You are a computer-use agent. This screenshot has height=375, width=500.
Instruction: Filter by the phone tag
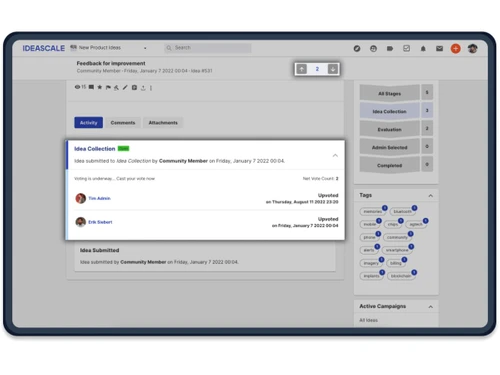[369, 237]
